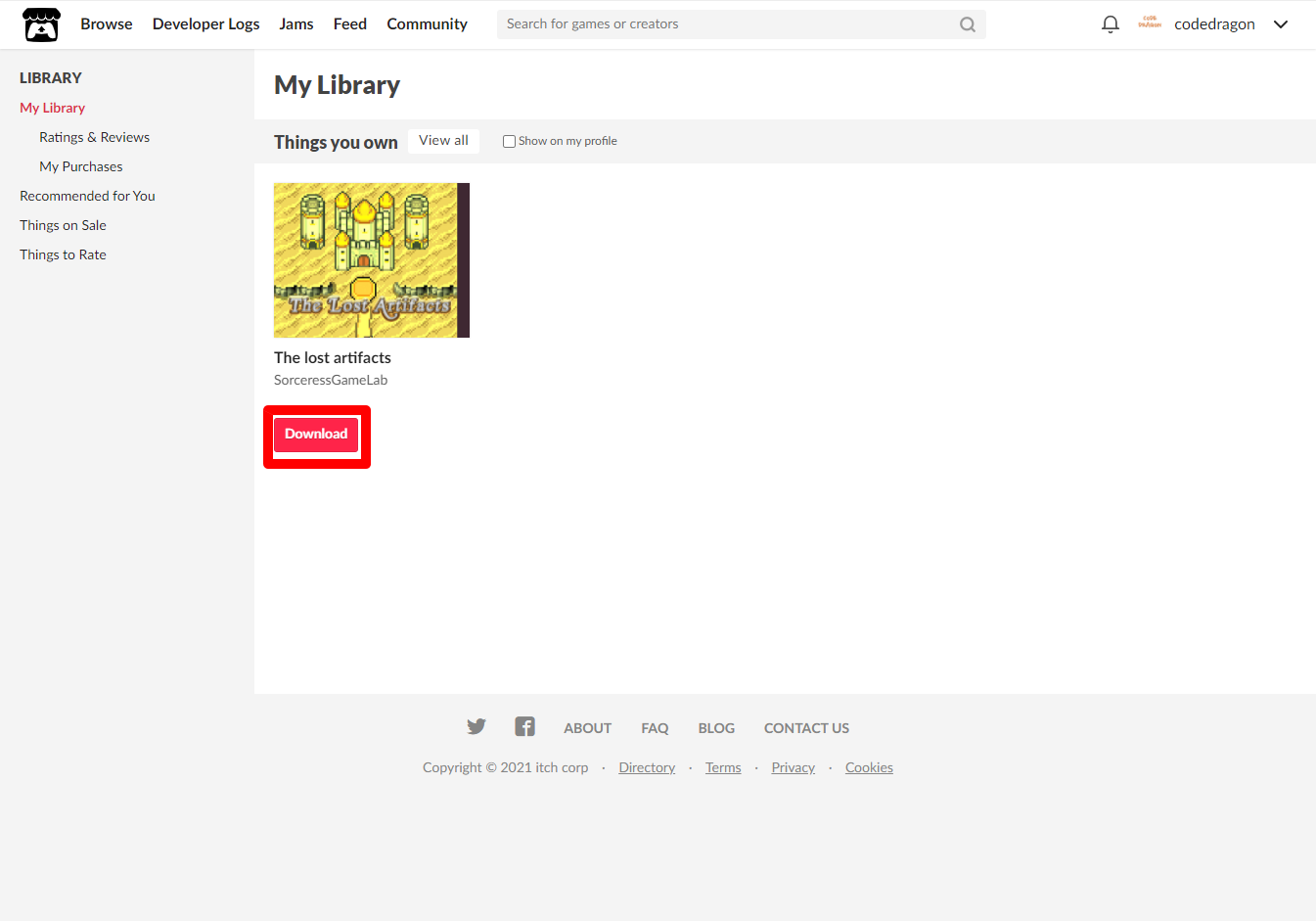Open The lost artifacts title link

click(333, 357)
